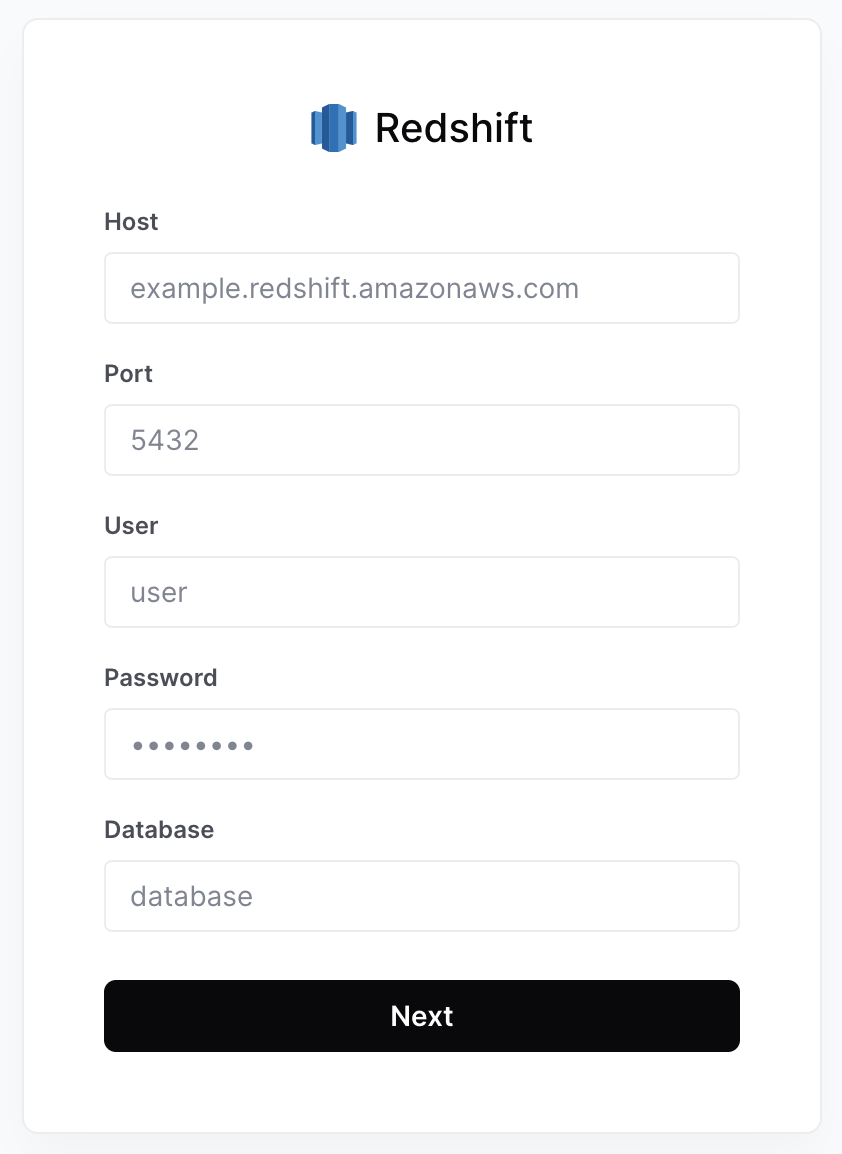
Task: Click the Database field label
Action: tap(159, 829)
